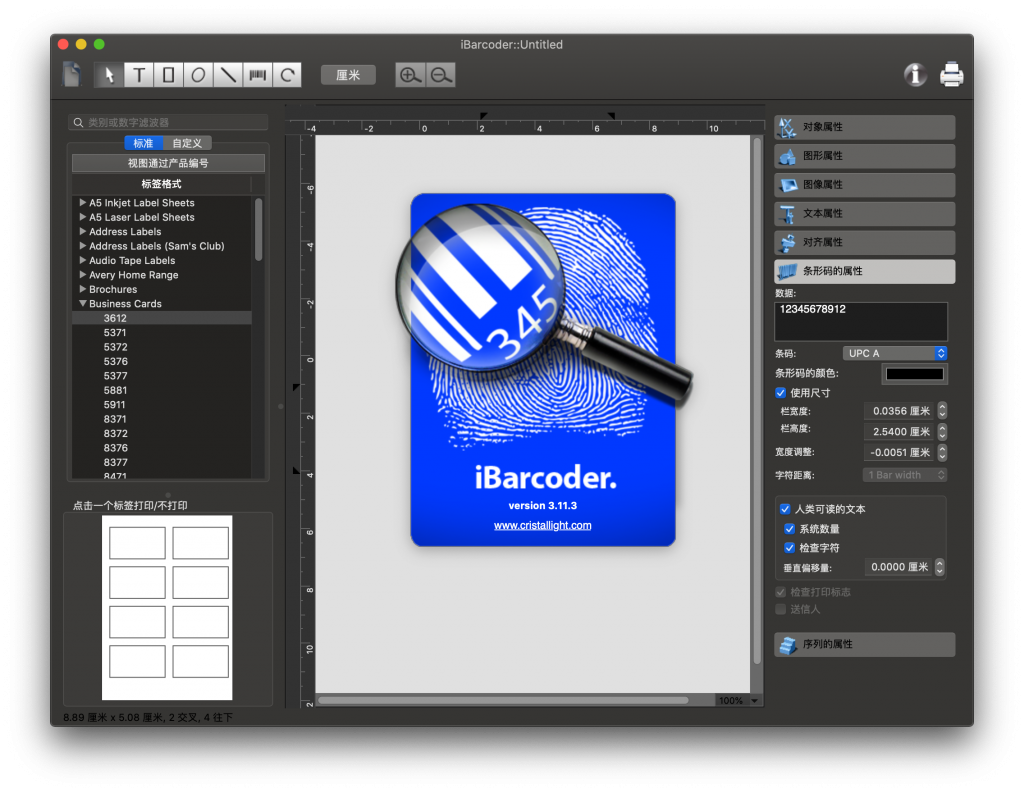This screenshot has width=1024, height=793.
Task: Expand A5 Laser Label Sheets
Action: point(82,217)
